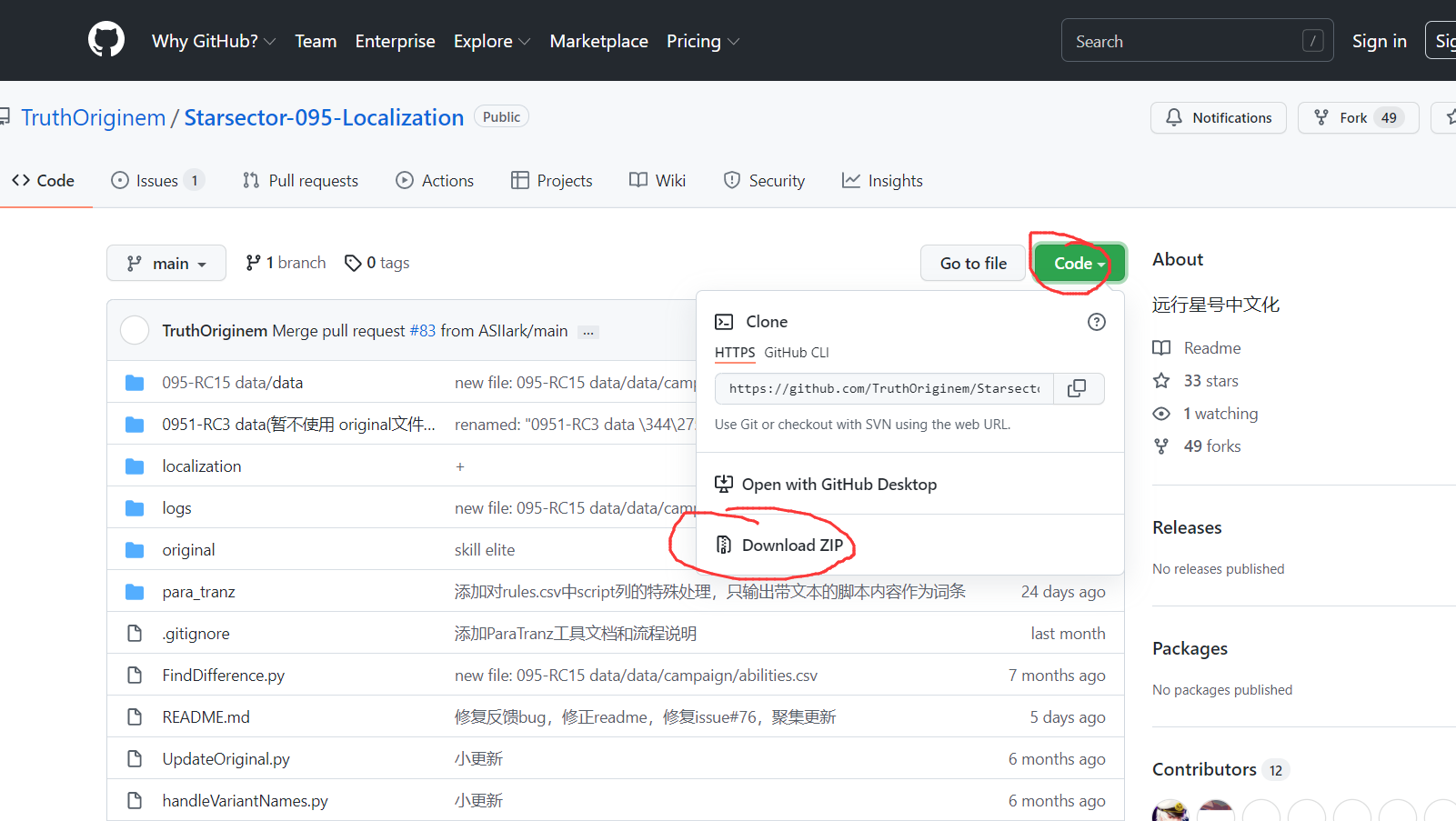Open the TruthOriginem commit author avatar
This screenshot has width=1456, height=821.
click(135, 331)
